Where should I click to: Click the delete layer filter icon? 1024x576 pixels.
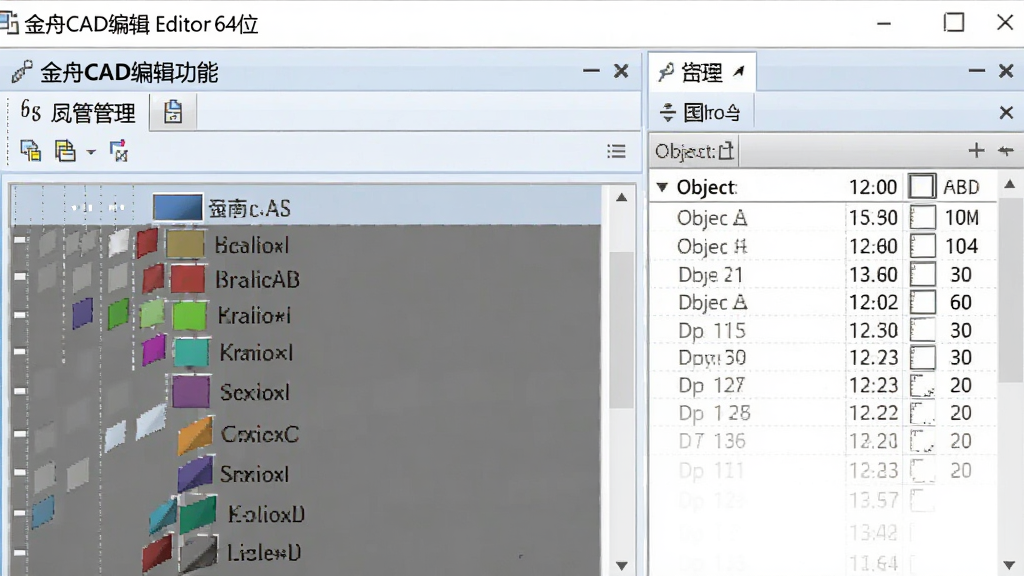point(118,151)
